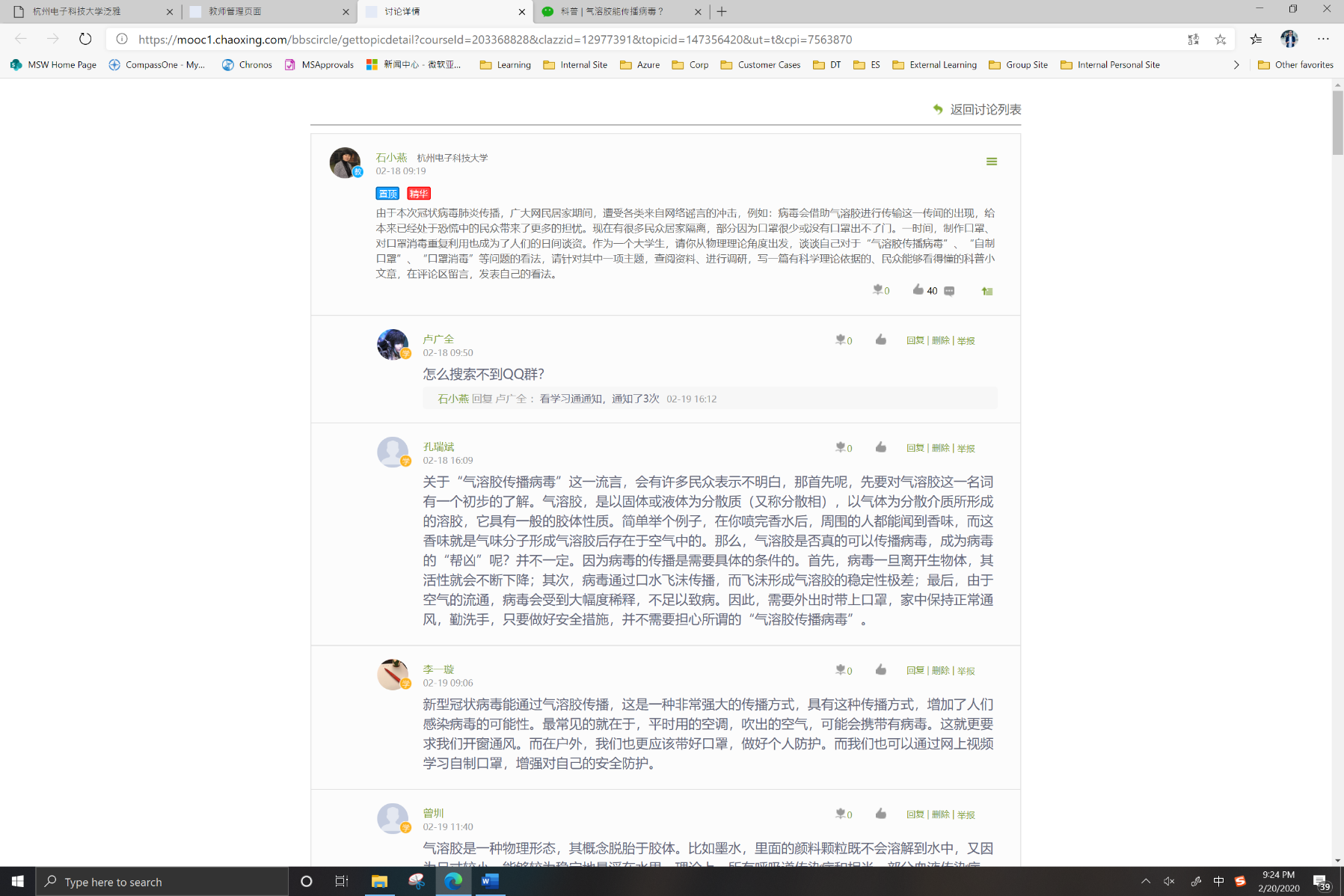This screenshot has width=1344, height=896.
Task: Click comment bubble icon on main post
Action: (x=949, y=291)
